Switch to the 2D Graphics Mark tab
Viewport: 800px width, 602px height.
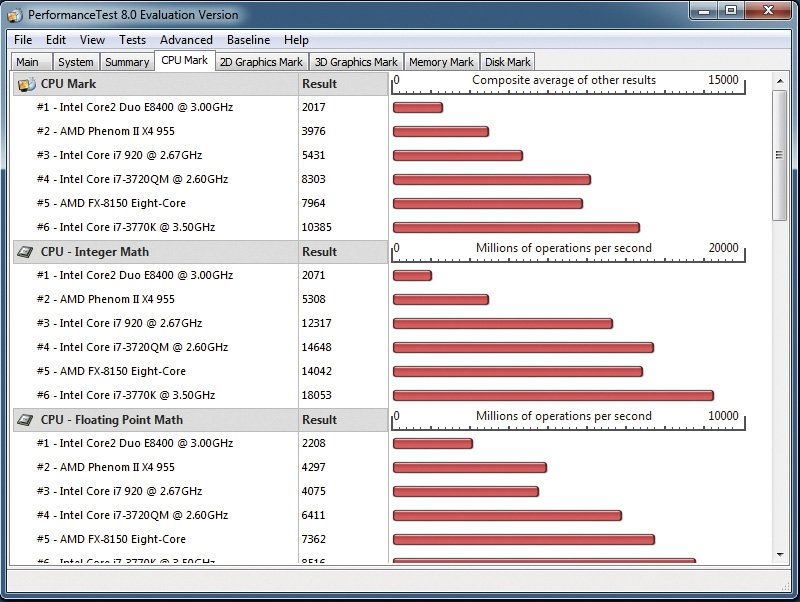coord(261,62)
